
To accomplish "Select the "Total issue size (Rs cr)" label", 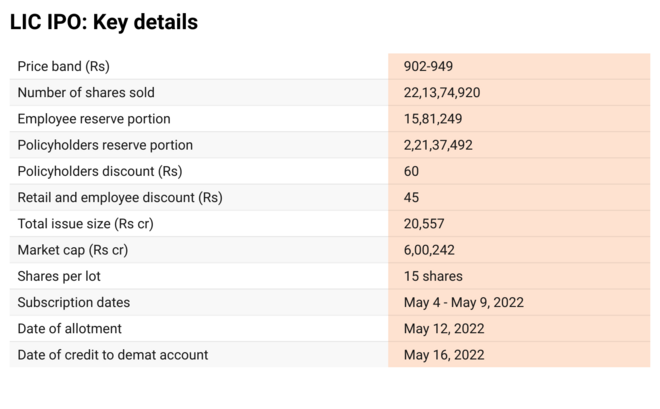I will coord(85,223).
